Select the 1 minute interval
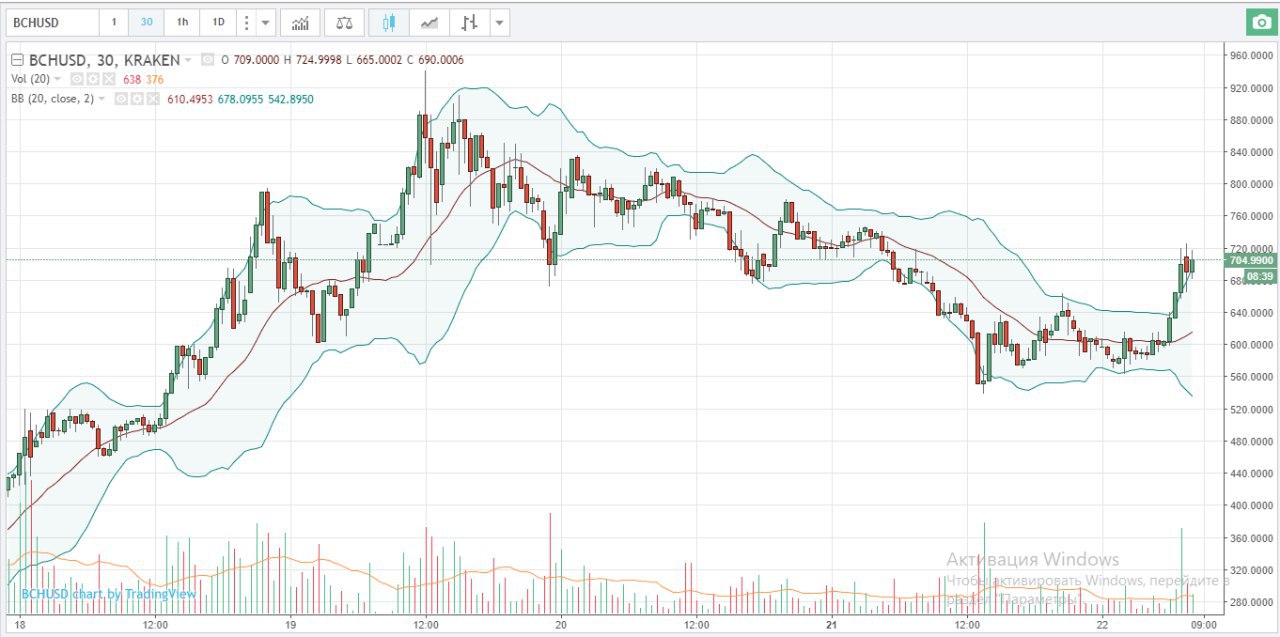 [x=114, y=22]
